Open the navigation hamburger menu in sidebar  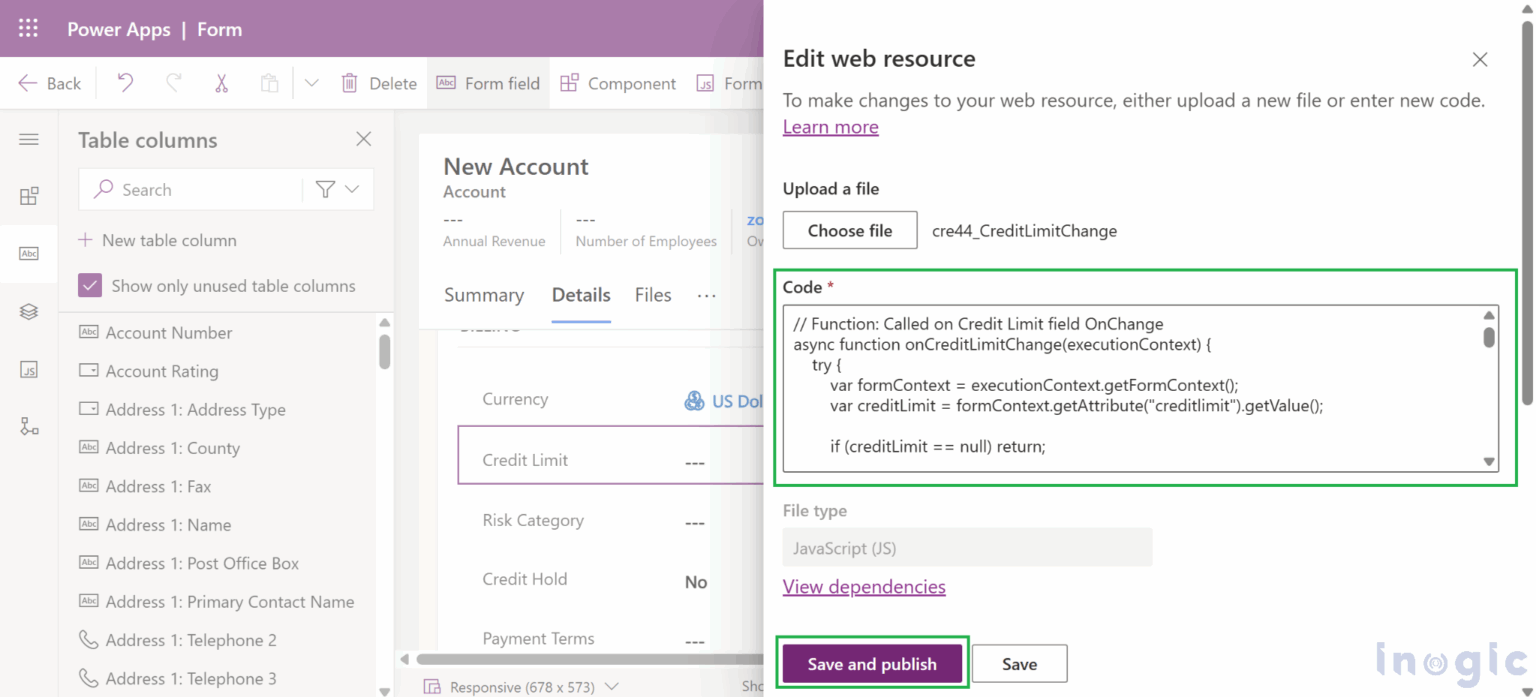[x=30, y=140]
